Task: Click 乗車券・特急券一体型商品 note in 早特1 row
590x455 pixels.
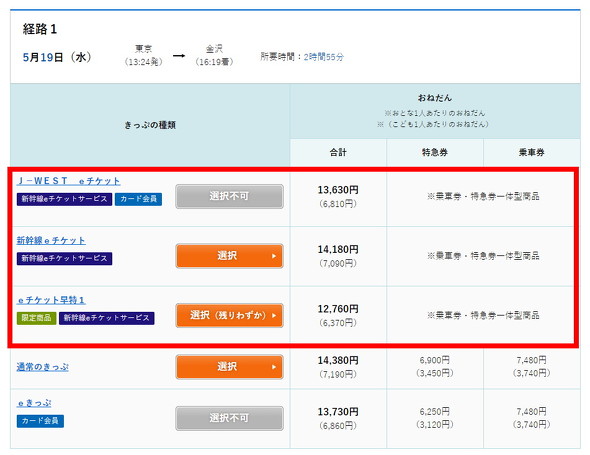Action: pos(484,315)
